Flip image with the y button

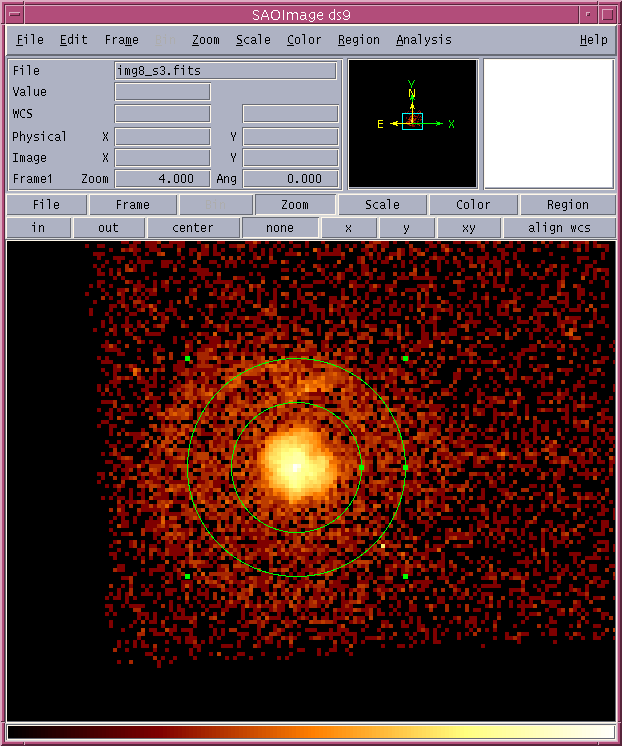point(406,228)
